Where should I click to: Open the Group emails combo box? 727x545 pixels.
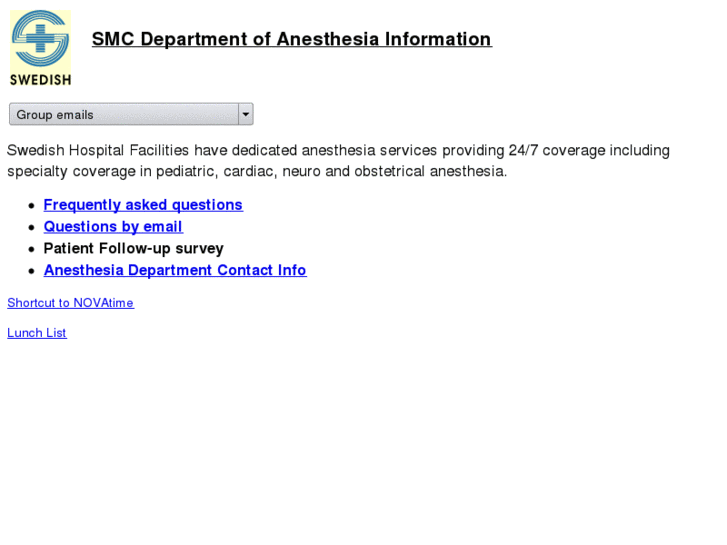point(131,114)
